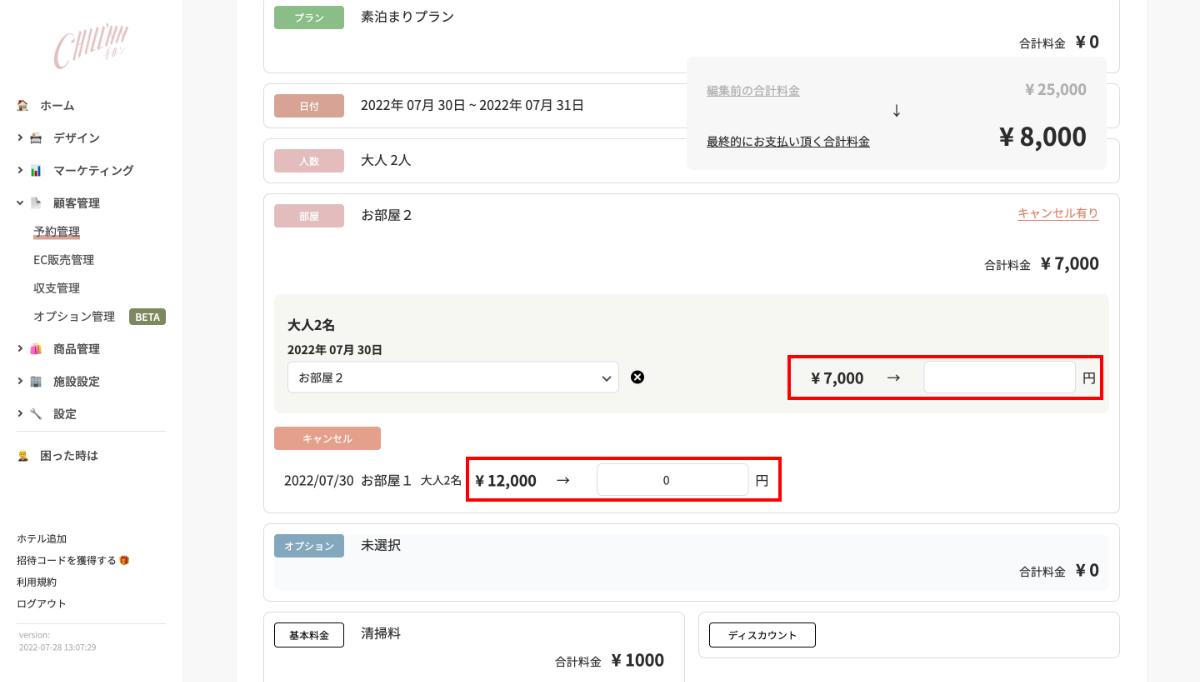
Task: Click the house icon beside ホーム
Action: click(23, 105)
